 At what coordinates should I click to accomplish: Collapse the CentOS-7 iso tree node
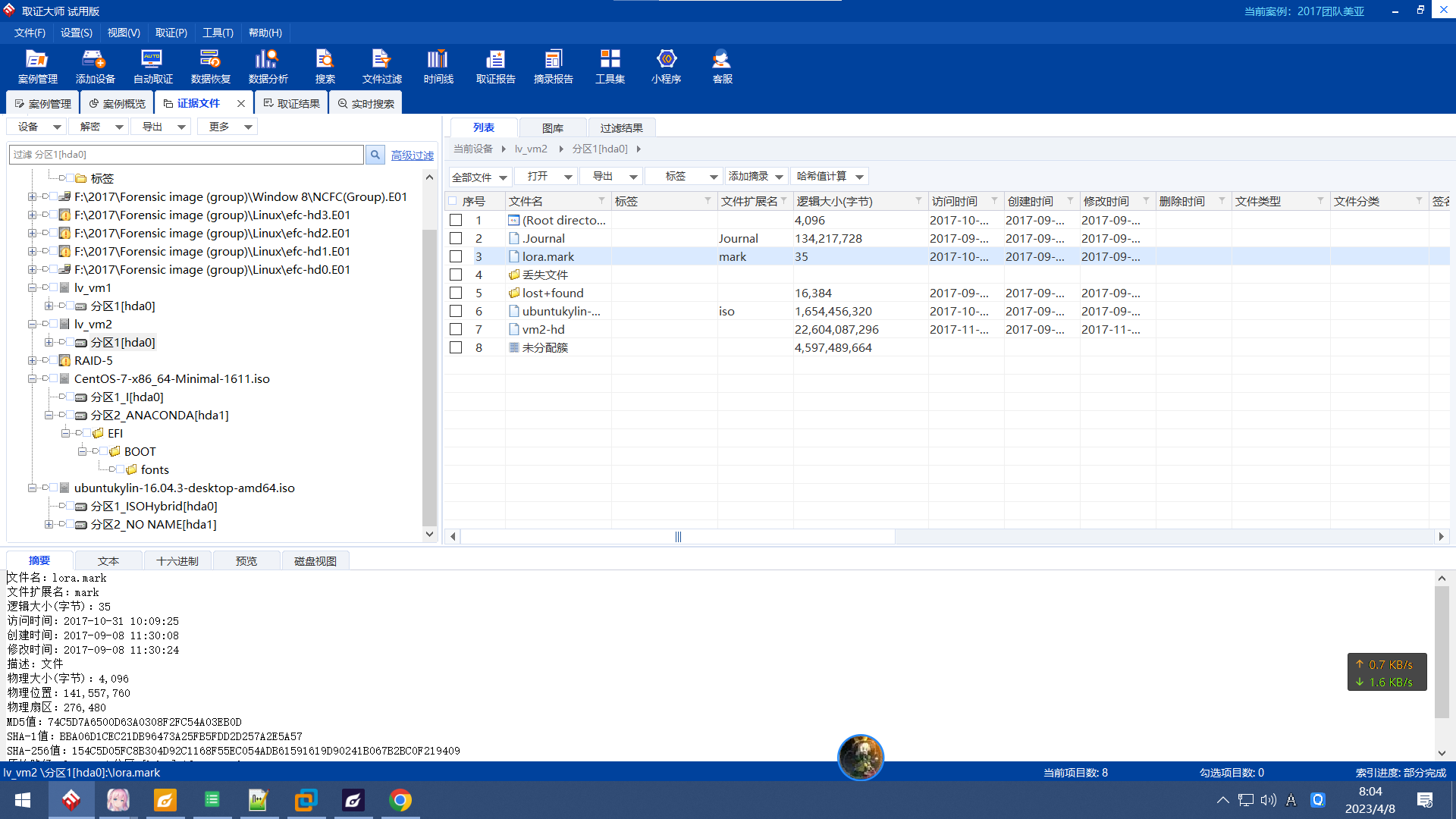point(32,378)
